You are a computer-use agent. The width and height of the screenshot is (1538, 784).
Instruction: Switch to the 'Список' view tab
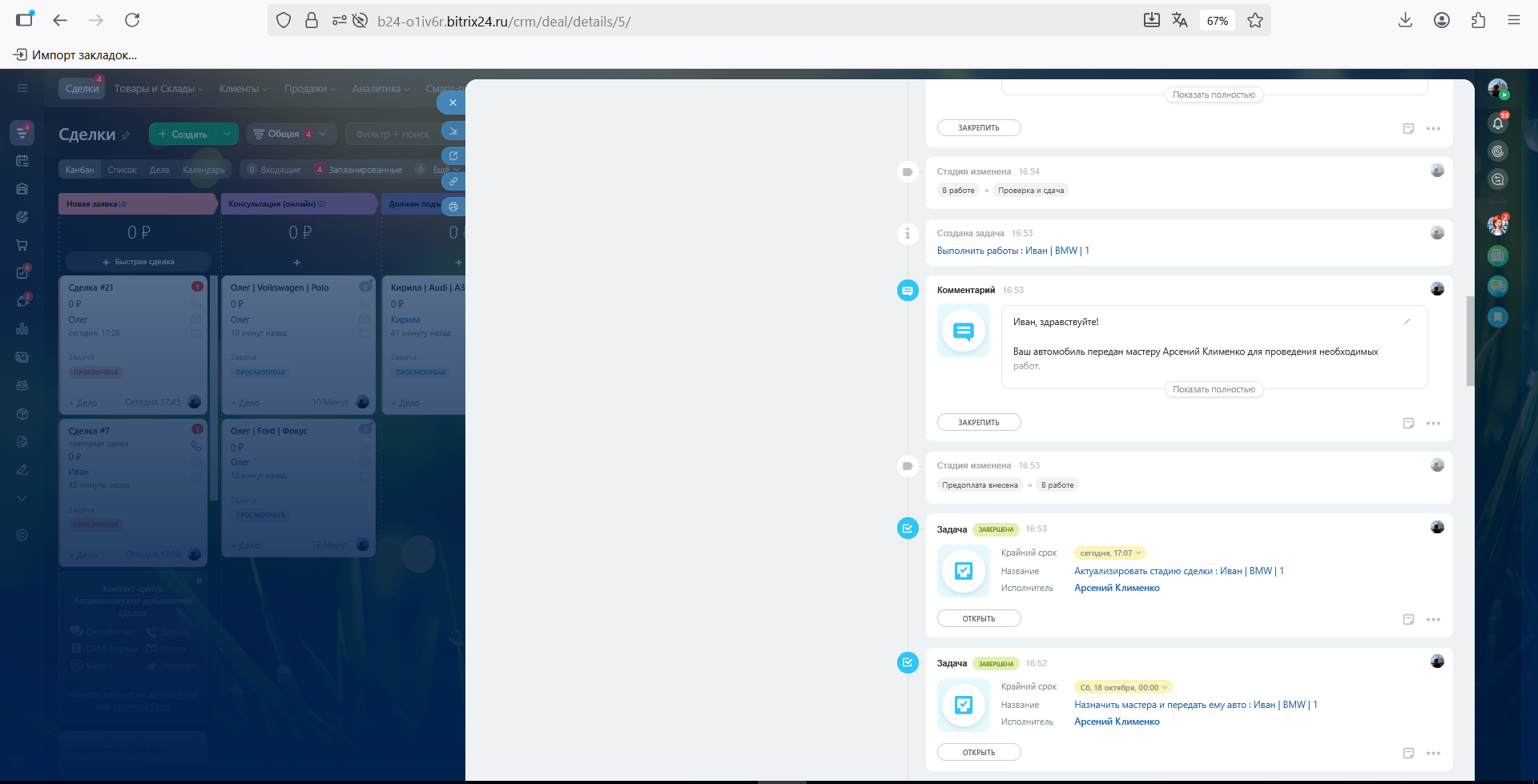point(122,170)
